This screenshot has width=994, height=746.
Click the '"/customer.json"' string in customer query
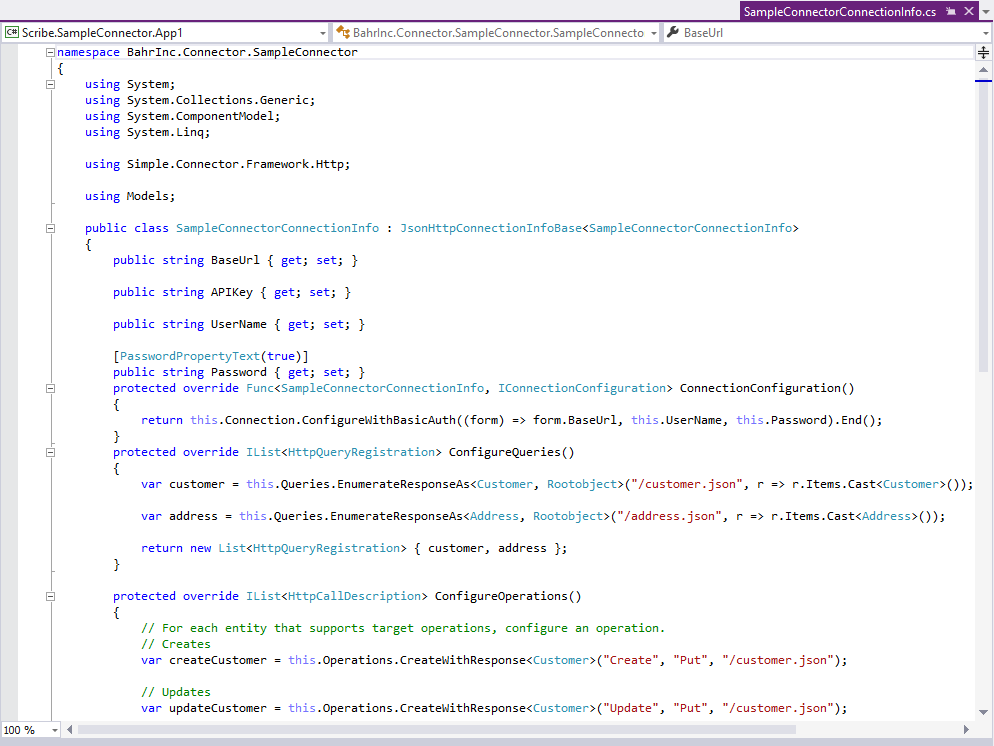[x=687, y=484]
